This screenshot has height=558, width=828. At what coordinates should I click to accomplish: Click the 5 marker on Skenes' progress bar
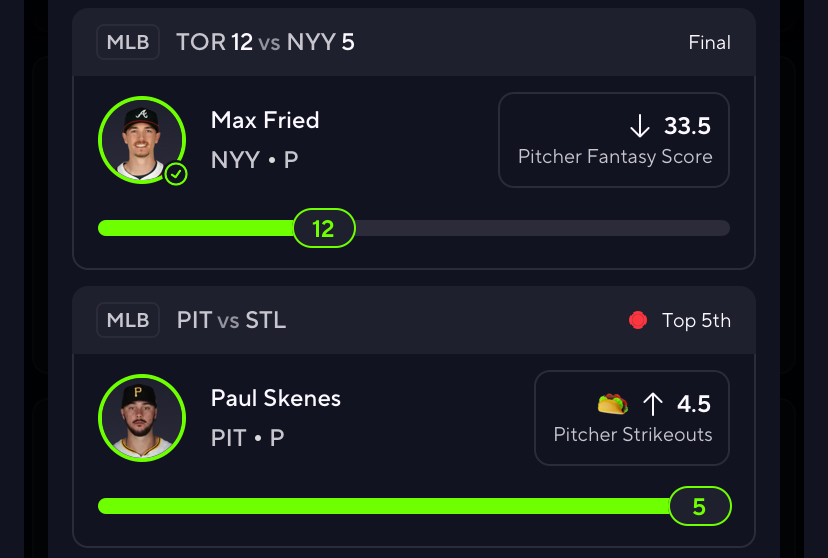point(700,506)
